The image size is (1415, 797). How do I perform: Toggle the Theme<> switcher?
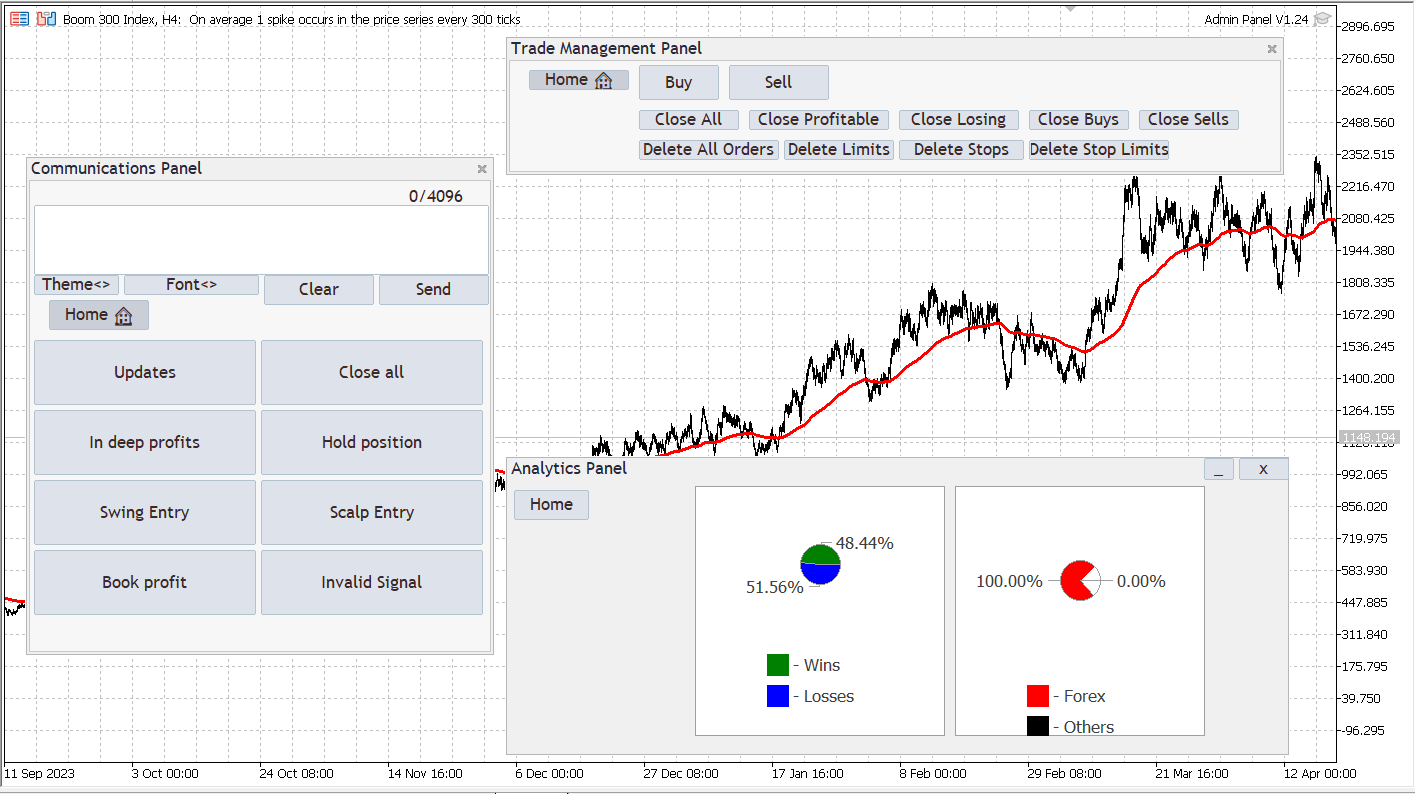[x=76, y=285]
